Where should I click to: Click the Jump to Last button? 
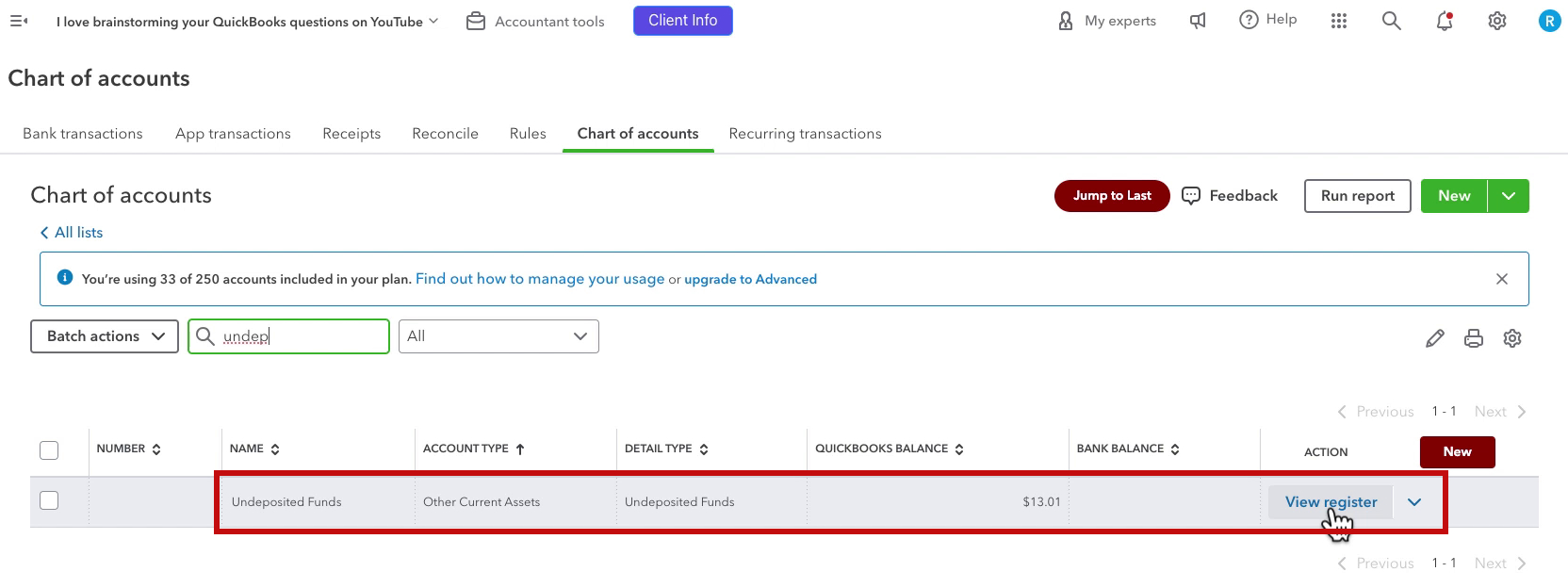[1112, 196]
